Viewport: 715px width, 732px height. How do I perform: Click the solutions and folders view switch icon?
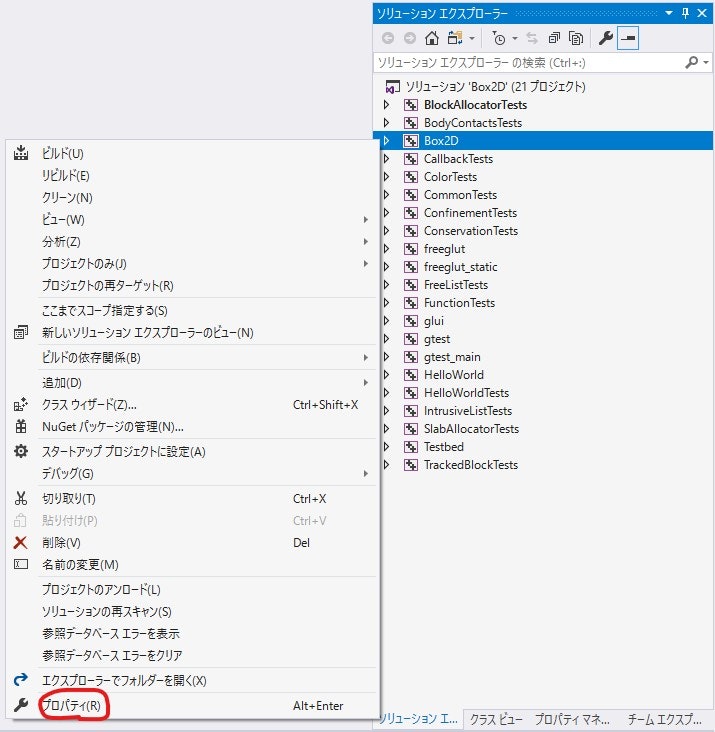[455, 38]
